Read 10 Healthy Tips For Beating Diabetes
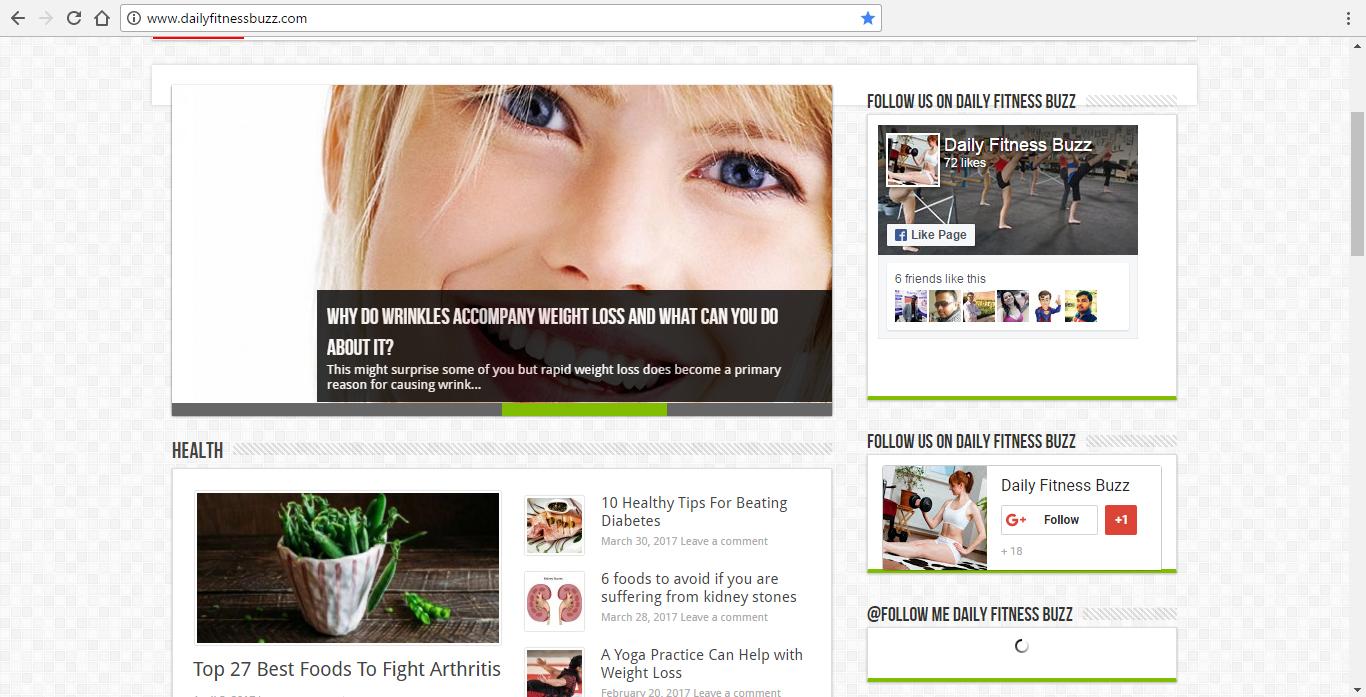The image size is (1366, 697). [694, 512]
